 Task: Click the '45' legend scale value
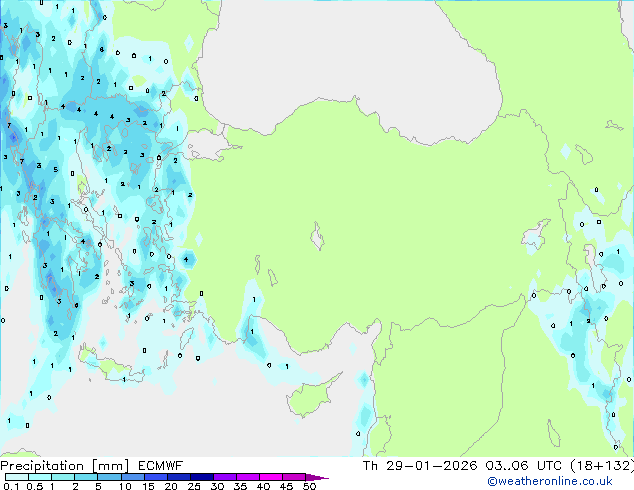[286, 486]
